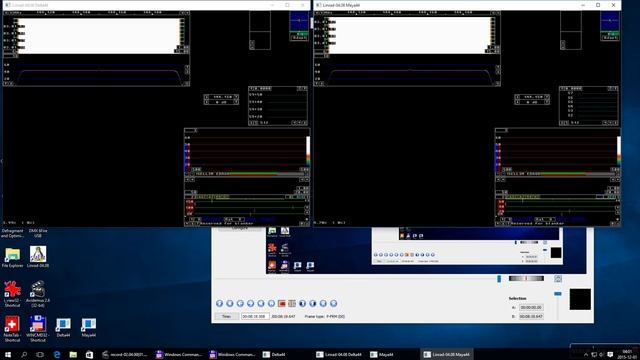Viewport: 640px width, 360px height.
Task: Click the blue AFC box in Linrad Maya44 window
Action: [610, 21]
